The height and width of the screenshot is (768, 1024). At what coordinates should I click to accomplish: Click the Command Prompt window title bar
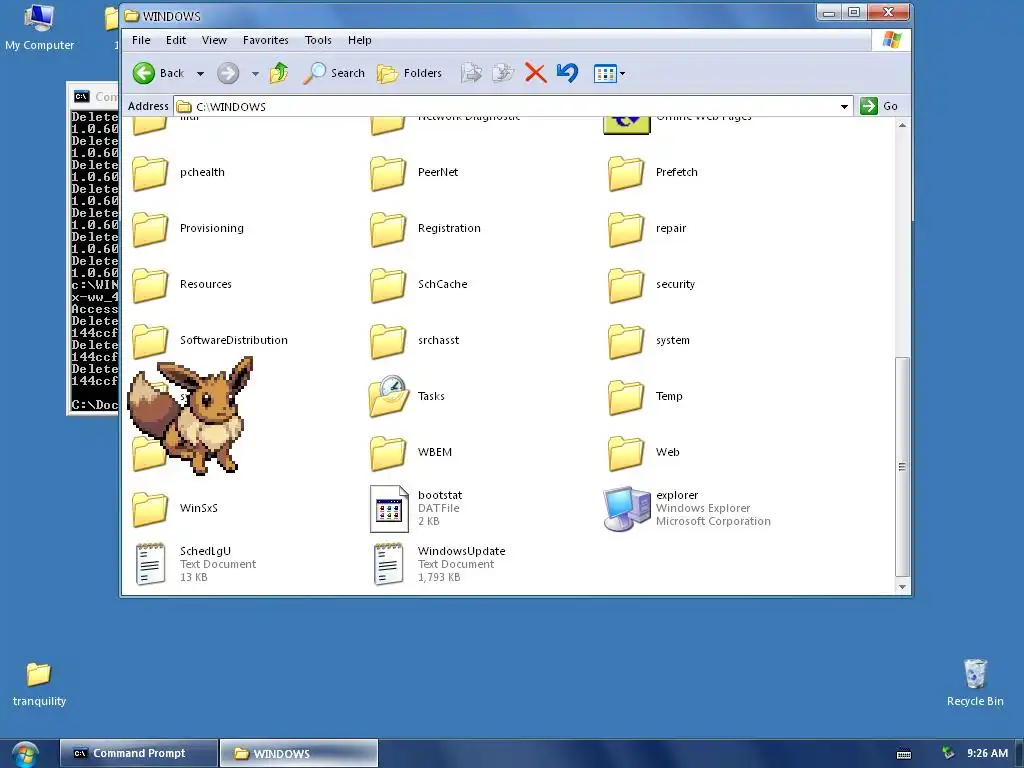[94, 97]
